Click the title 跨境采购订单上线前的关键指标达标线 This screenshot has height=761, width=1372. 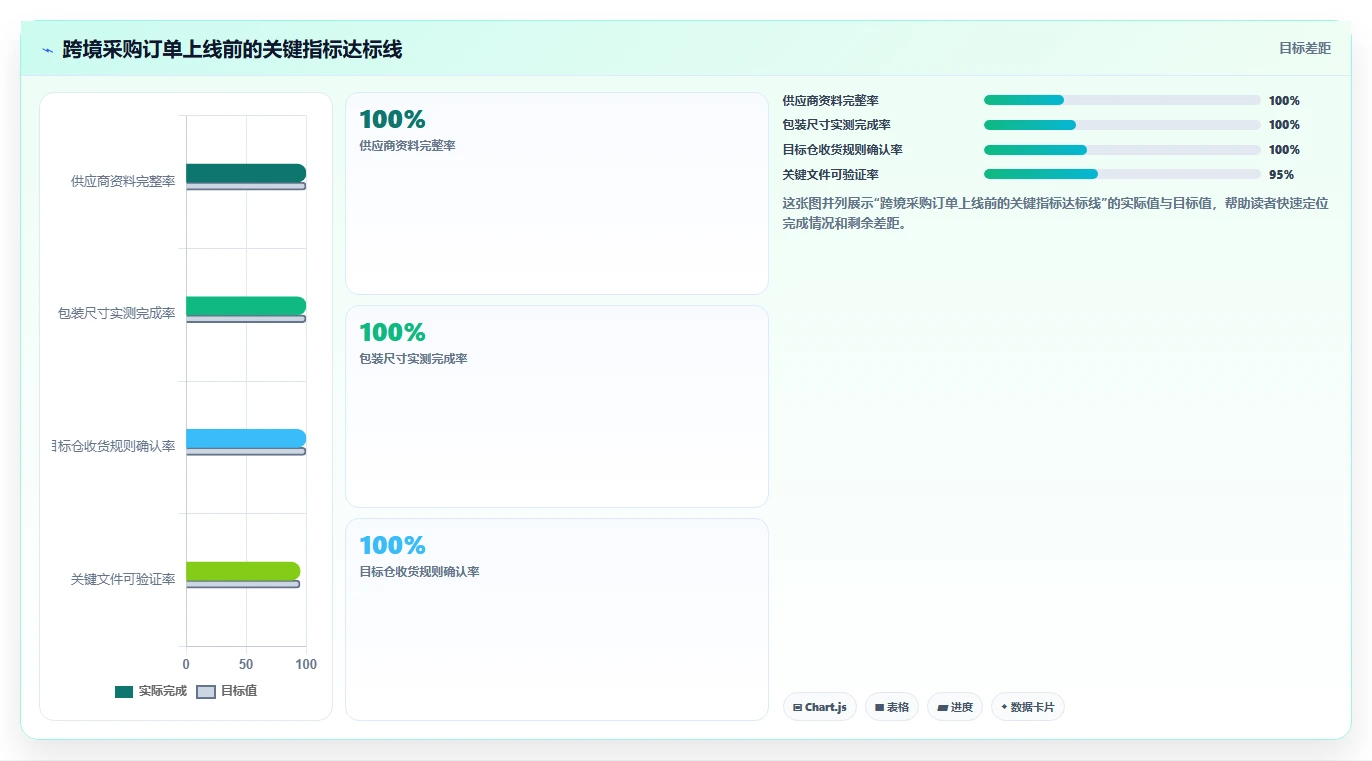[x=232, y=49]
